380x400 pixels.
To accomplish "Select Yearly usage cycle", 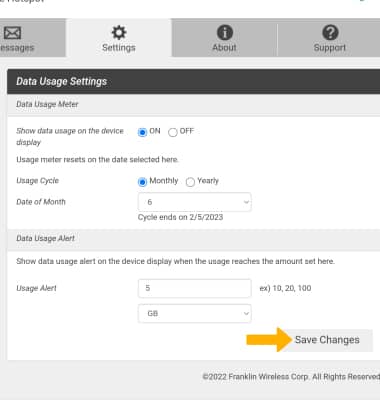I will pyautogui.click(x=190, y=182).
